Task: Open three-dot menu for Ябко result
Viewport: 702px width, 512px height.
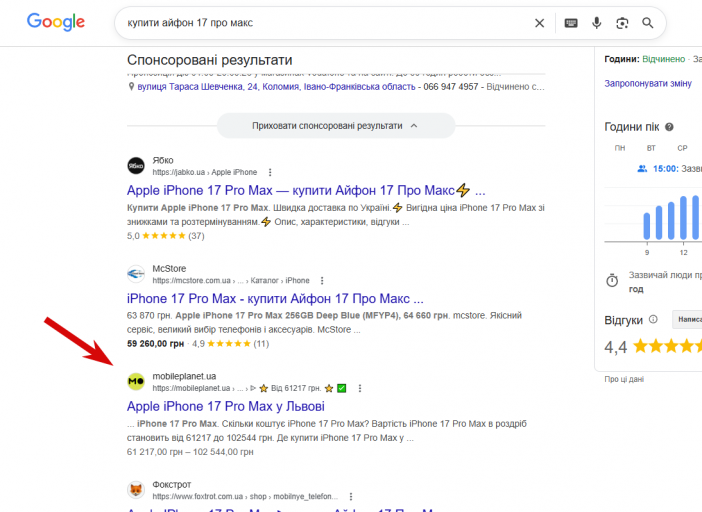Action: click(270, 172)
